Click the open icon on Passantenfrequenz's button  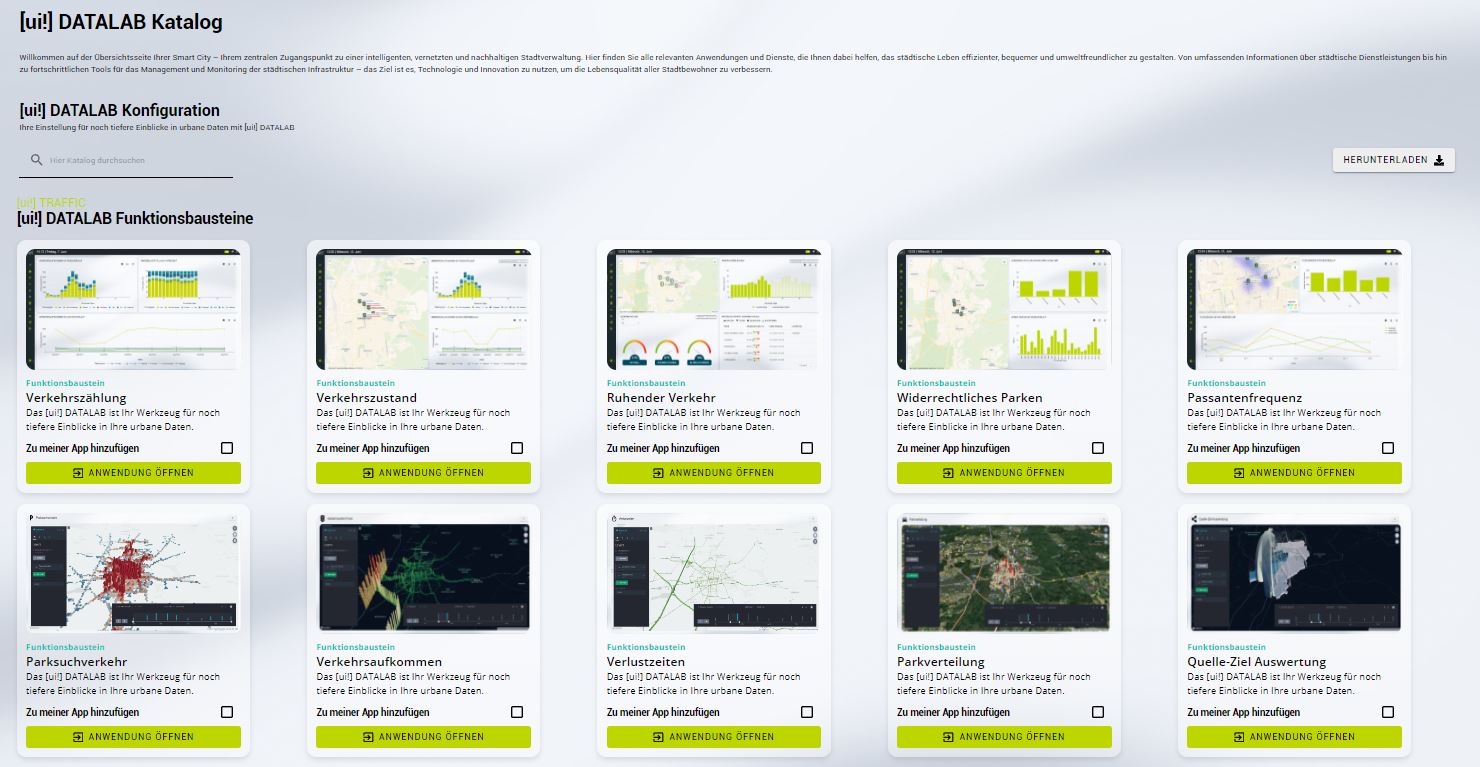(x=1240, y=473)
